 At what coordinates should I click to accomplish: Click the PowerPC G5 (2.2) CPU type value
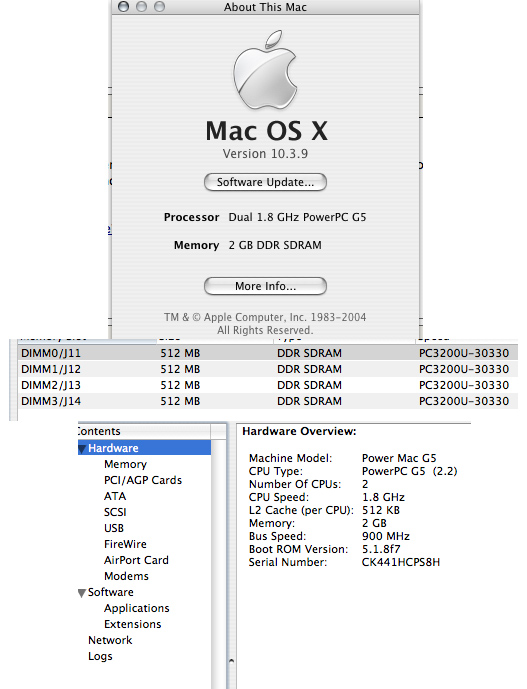coord(410,471)
